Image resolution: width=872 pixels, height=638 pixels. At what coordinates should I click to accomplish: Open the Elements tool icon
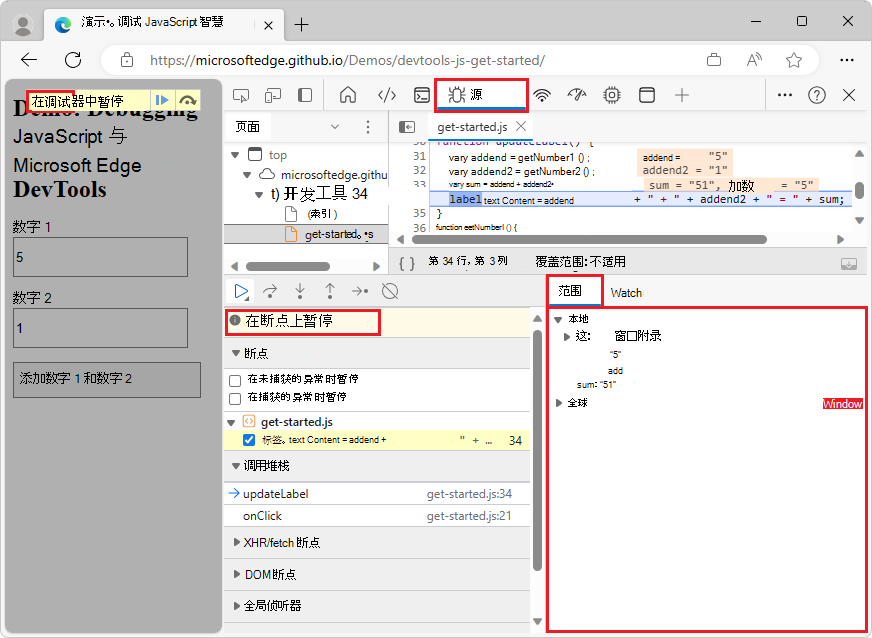[x=387, y=95]
